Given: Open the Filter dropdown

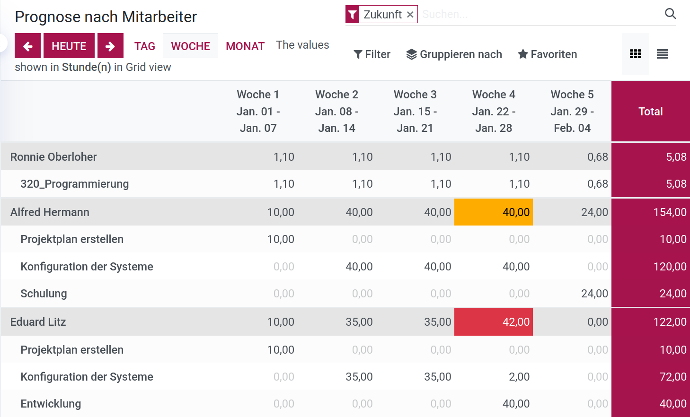Looking at the screenshot, I should 372,54.
